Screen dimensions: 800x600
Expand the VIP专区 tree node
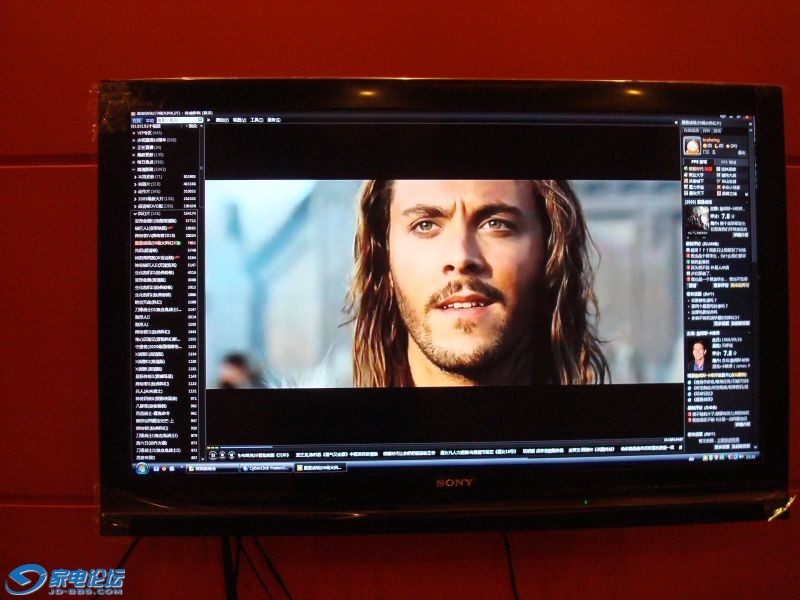tap(134, 133)
